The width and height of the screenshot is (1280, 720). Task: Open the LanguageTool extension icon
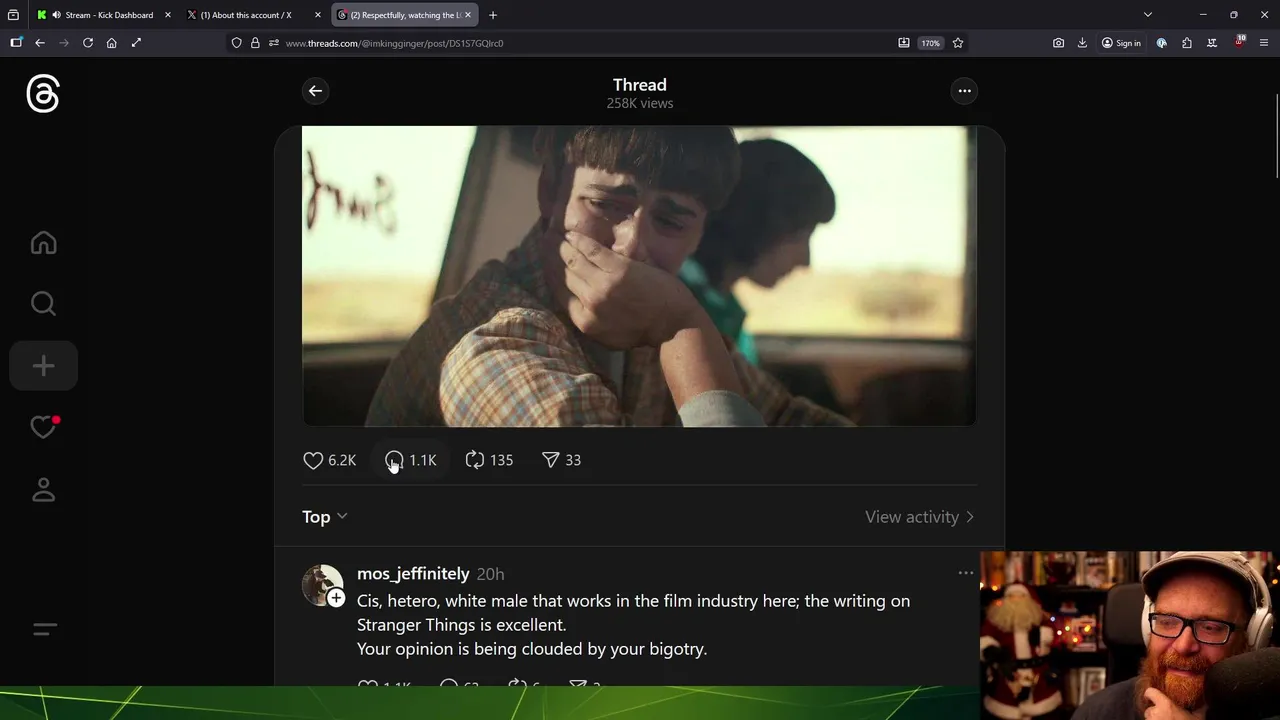point(1212,43)
